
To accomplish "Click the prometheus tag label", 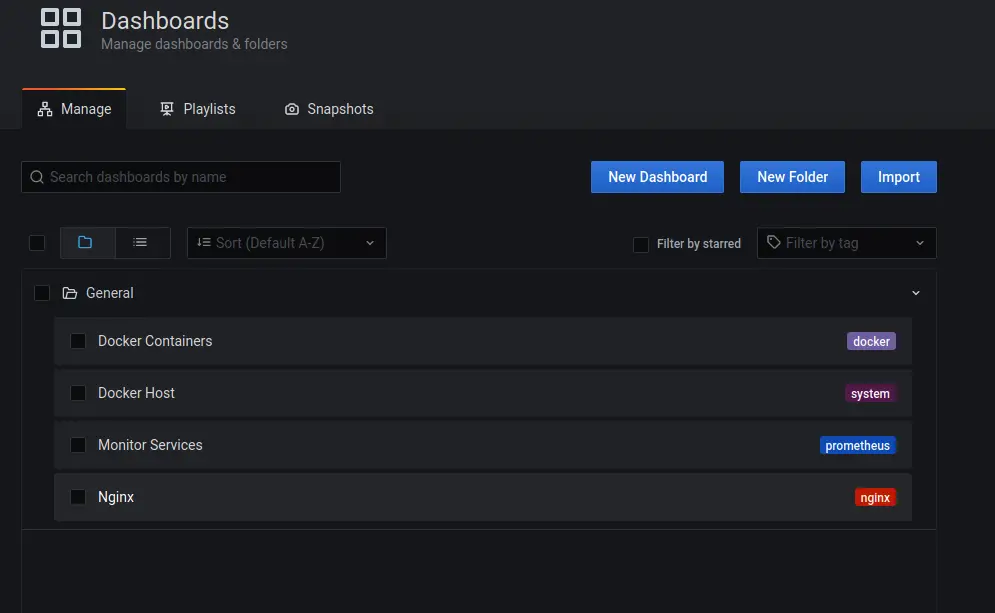I will 857,445.
